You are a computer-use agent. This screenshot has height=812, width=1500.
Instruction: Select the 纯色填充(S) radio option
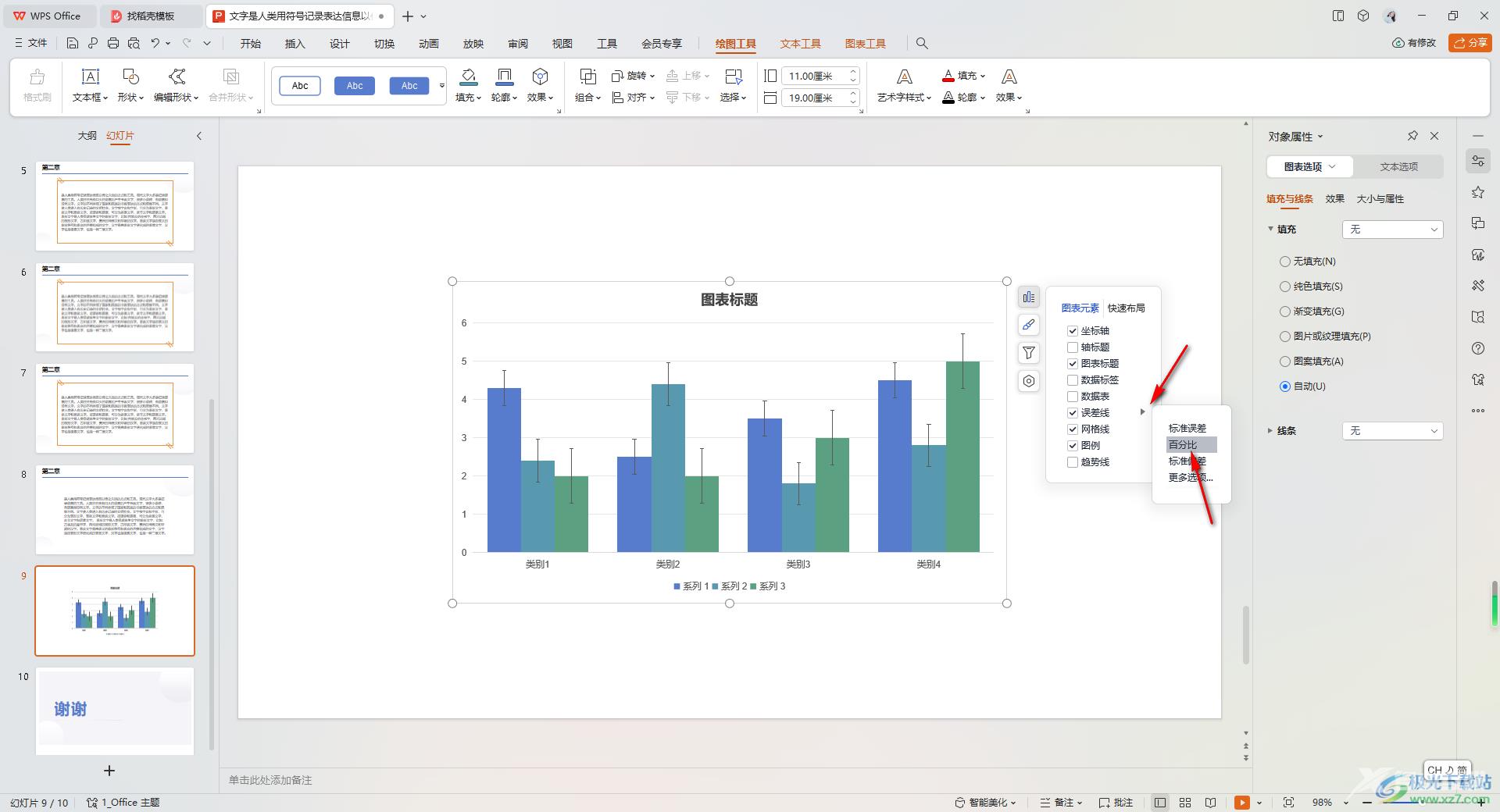[x=1285, y=287]
